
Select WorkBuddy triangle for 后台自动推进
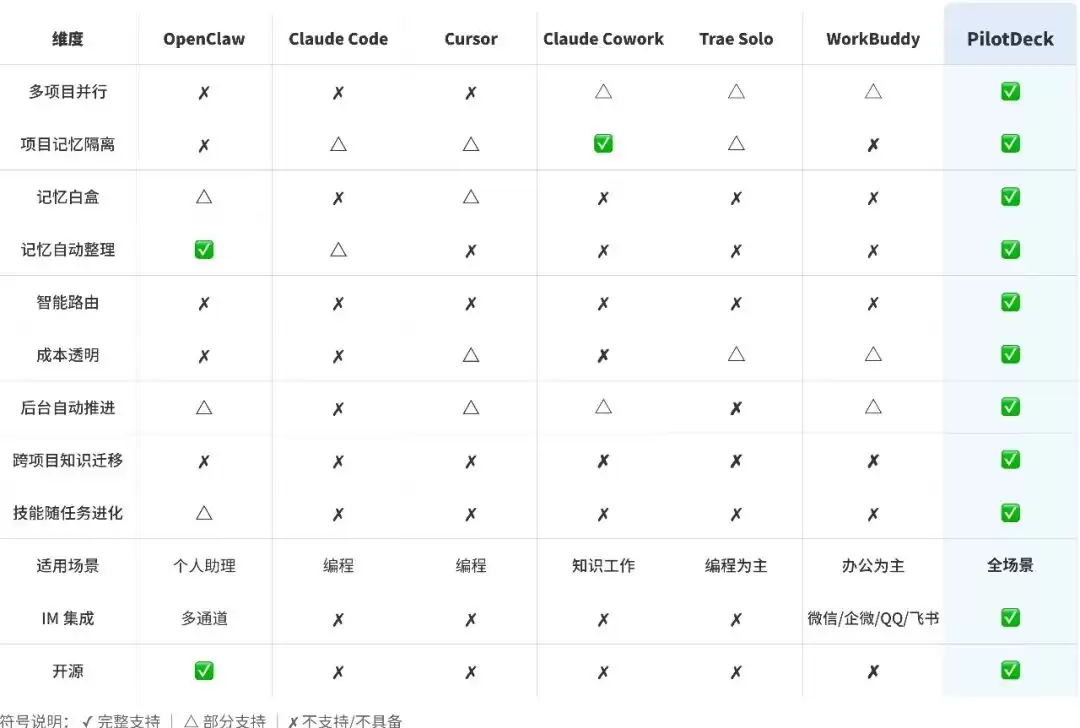click(873, 406)
